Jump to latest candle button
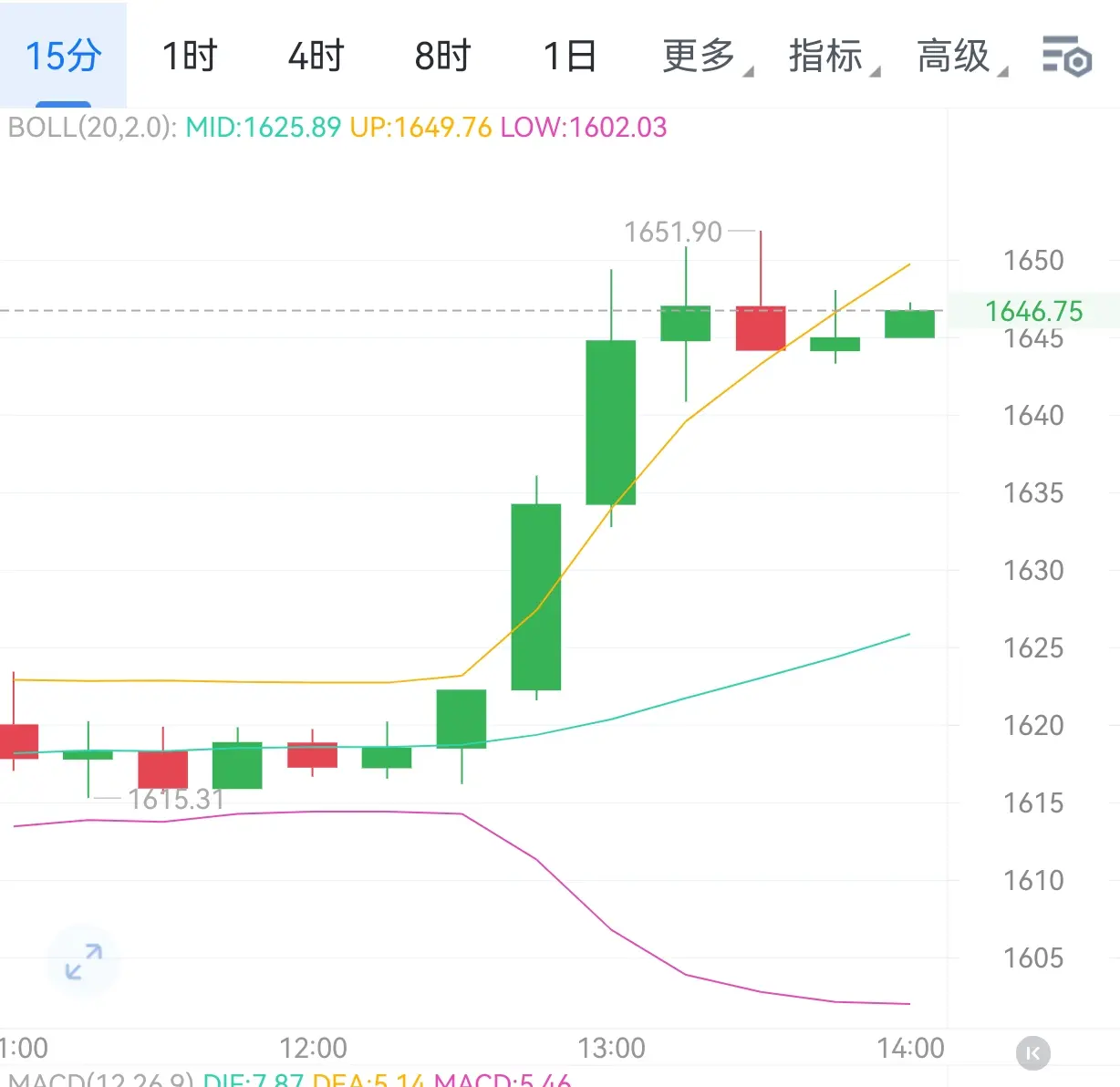1120x1087 pixels. pyautogui.click(x=1032, y=1053)
